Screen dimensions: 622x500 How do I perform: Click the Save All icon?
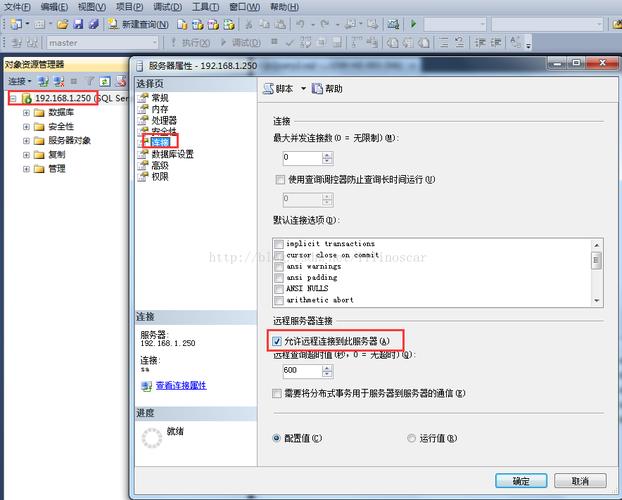[94, 24]
